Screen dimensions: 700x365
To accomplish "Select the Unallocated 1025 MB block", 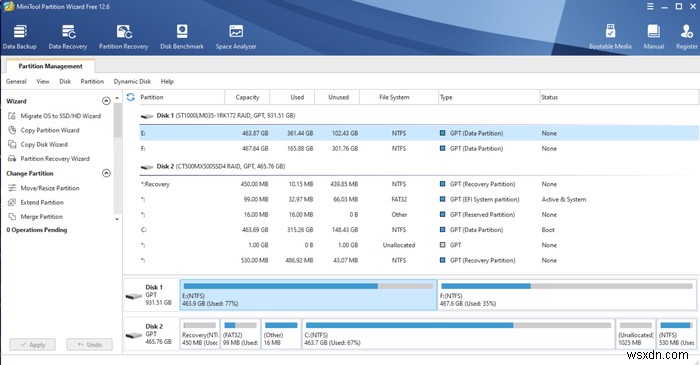I will point(636,334).
